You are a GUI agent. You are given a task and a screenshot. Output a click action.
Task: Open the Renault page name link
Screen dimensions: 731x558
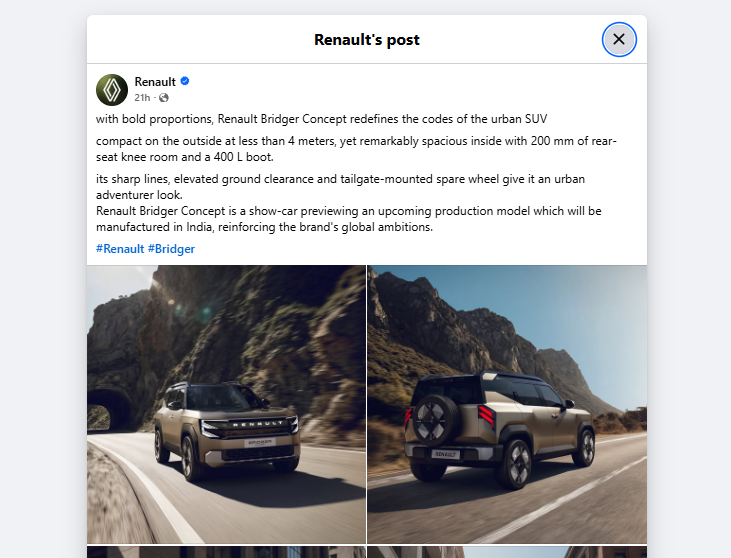click(155, 82)
